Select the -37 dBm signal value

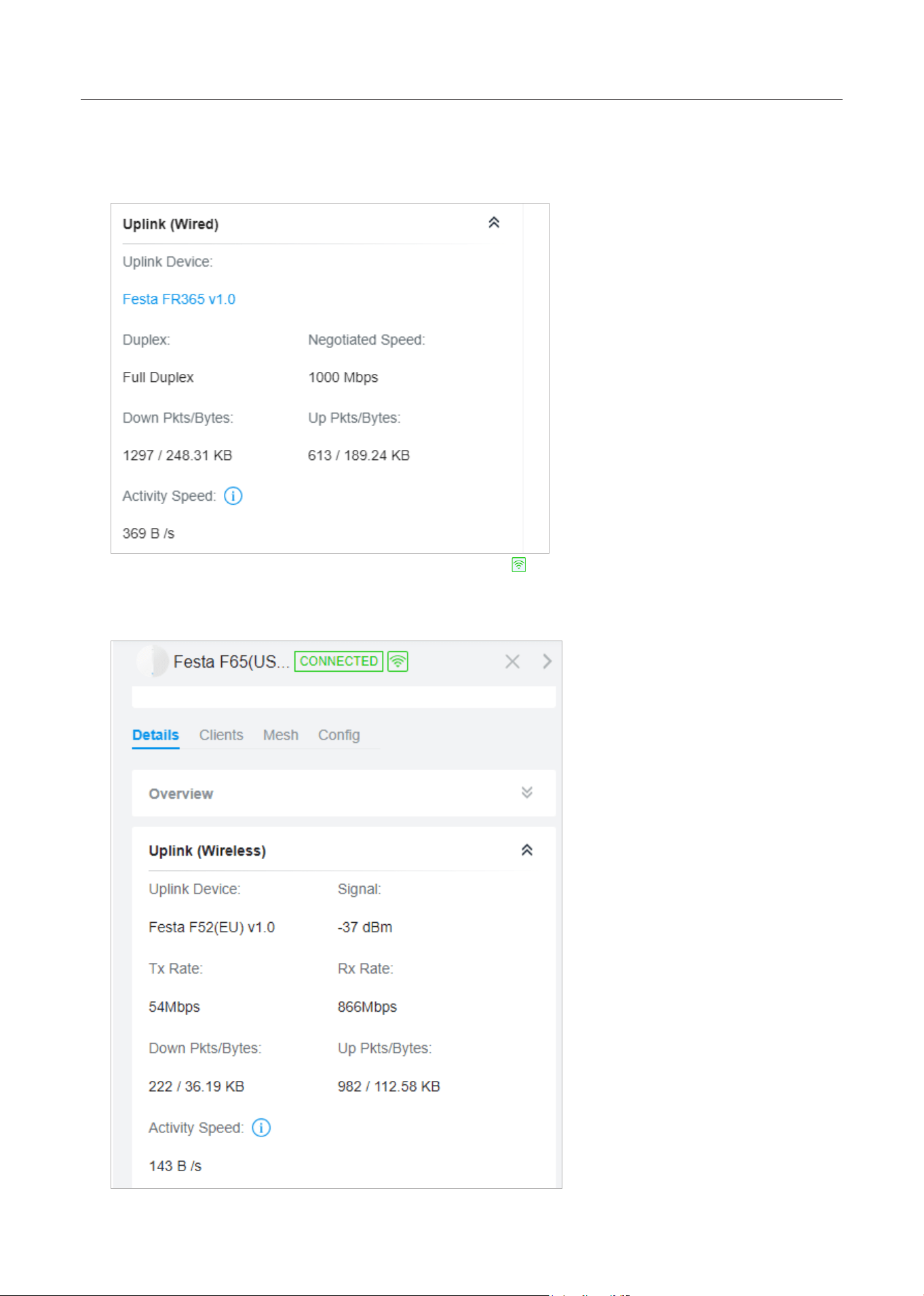365,928
